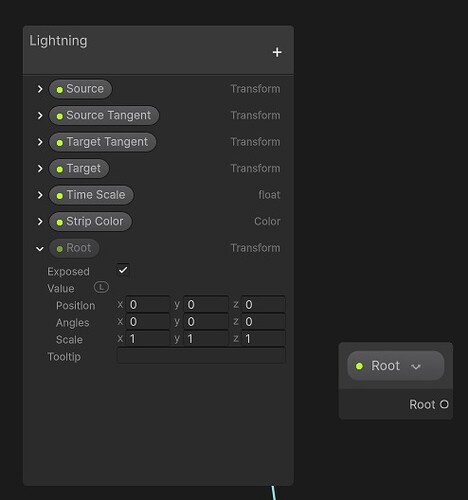Click green dot on Time Scale pill

point(60,196)
